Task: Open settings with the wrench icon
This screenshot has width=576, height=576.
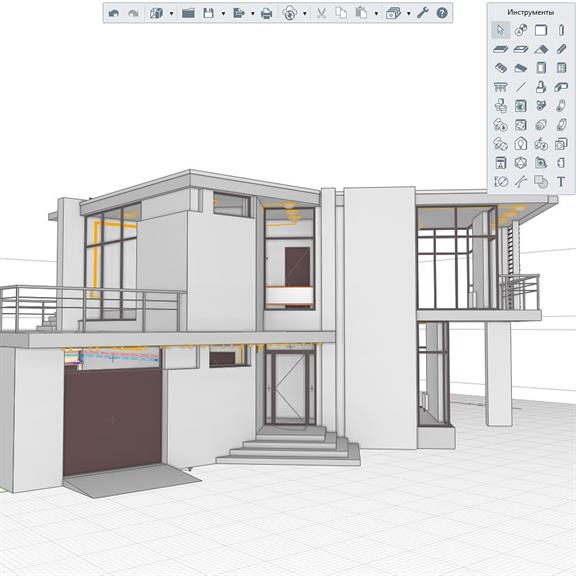Action: [423, 13]
